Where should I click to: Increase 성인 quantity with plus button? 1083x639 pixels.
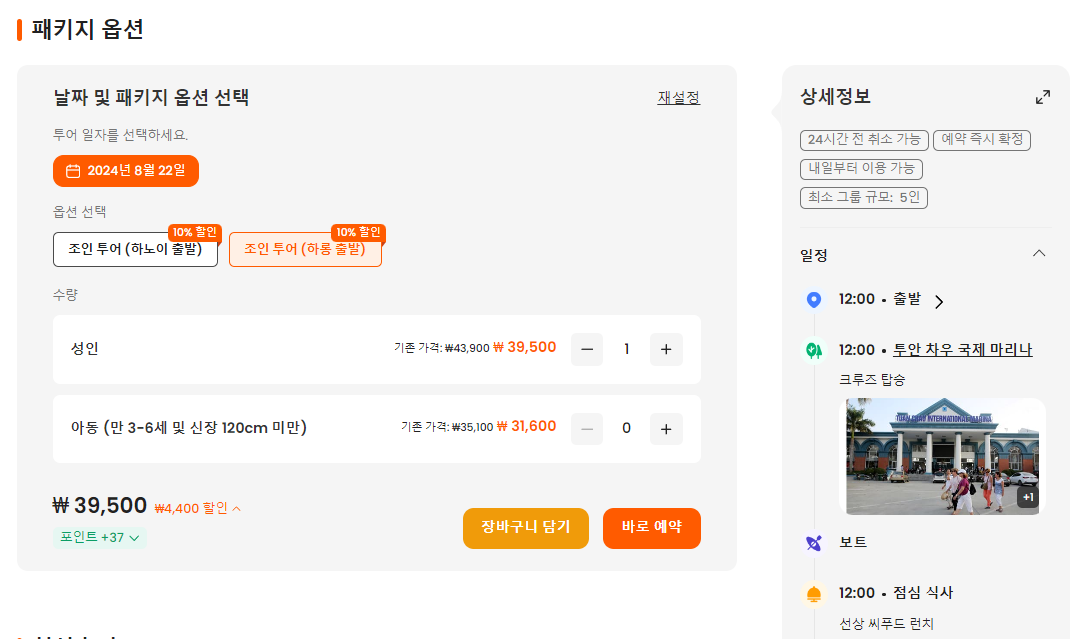point(666,350)
